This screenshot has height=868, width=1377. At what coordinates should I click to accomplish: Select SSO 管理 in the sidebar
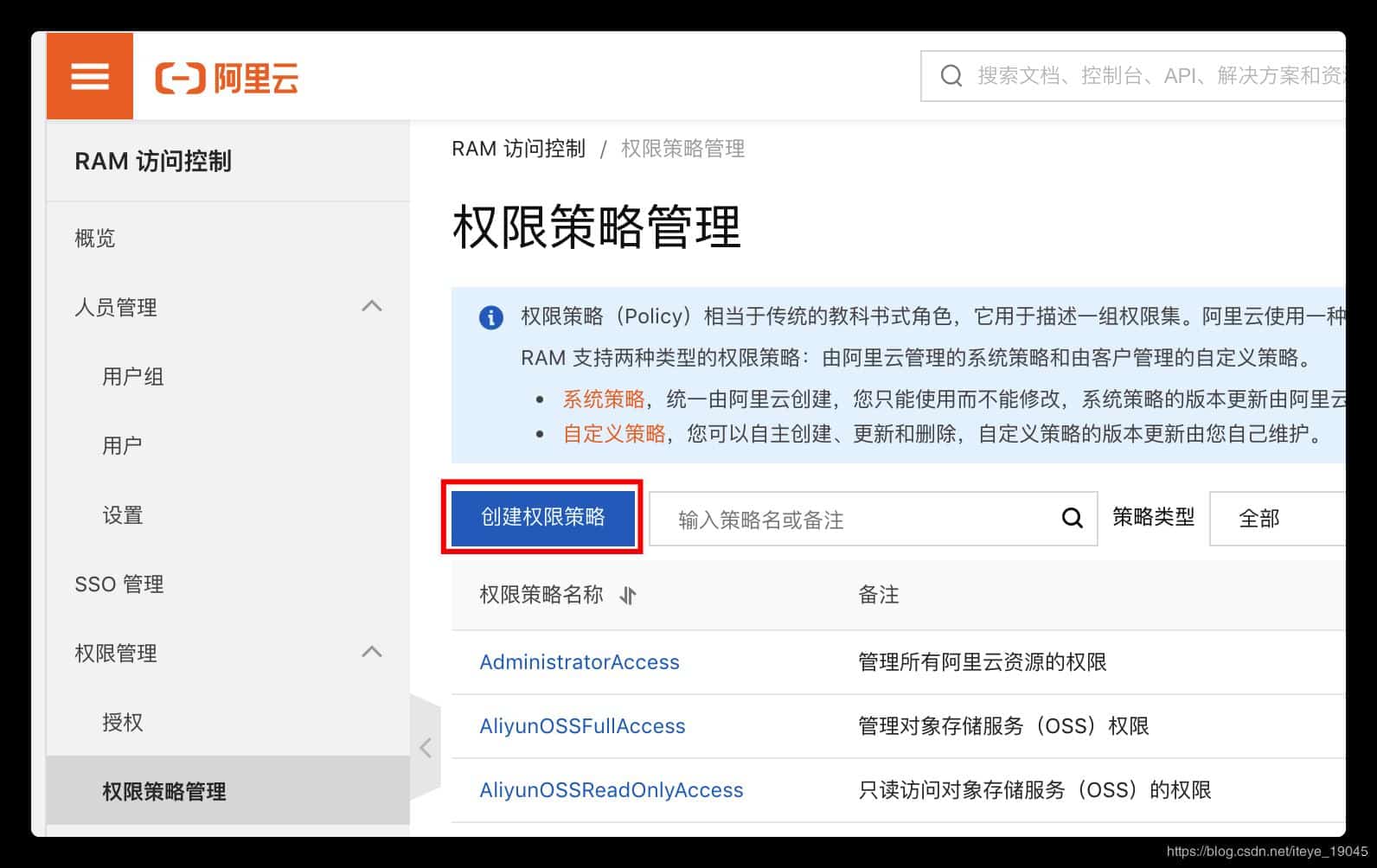pyautogui.click(x=119, y=584)
